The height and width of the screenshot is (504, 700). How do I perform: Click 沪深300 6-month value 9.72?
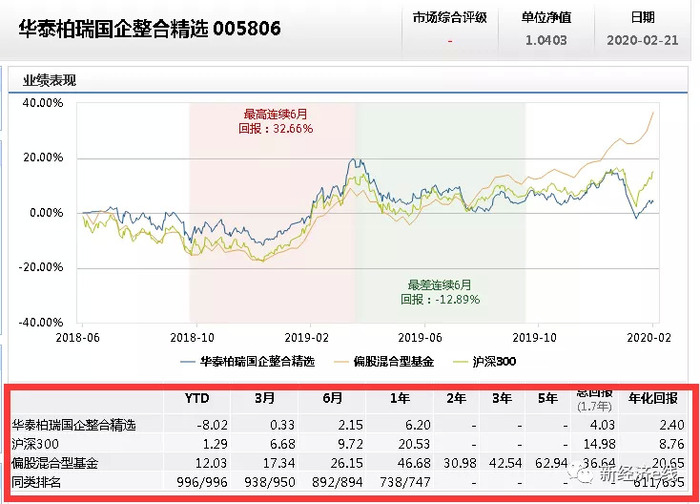350,444
